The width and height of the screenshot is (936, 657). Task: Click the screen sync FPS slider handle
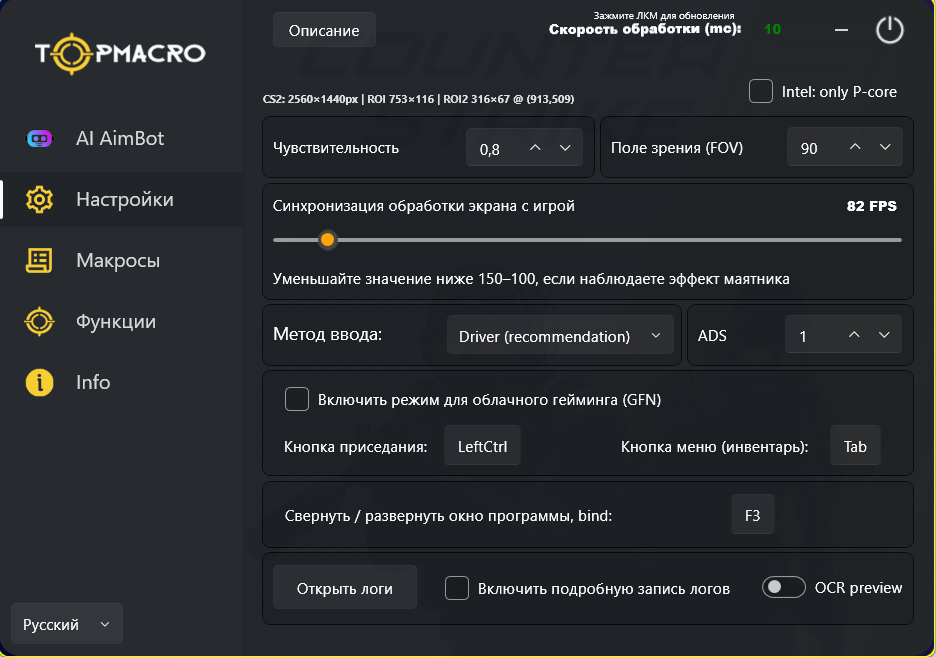pos(327,240)
